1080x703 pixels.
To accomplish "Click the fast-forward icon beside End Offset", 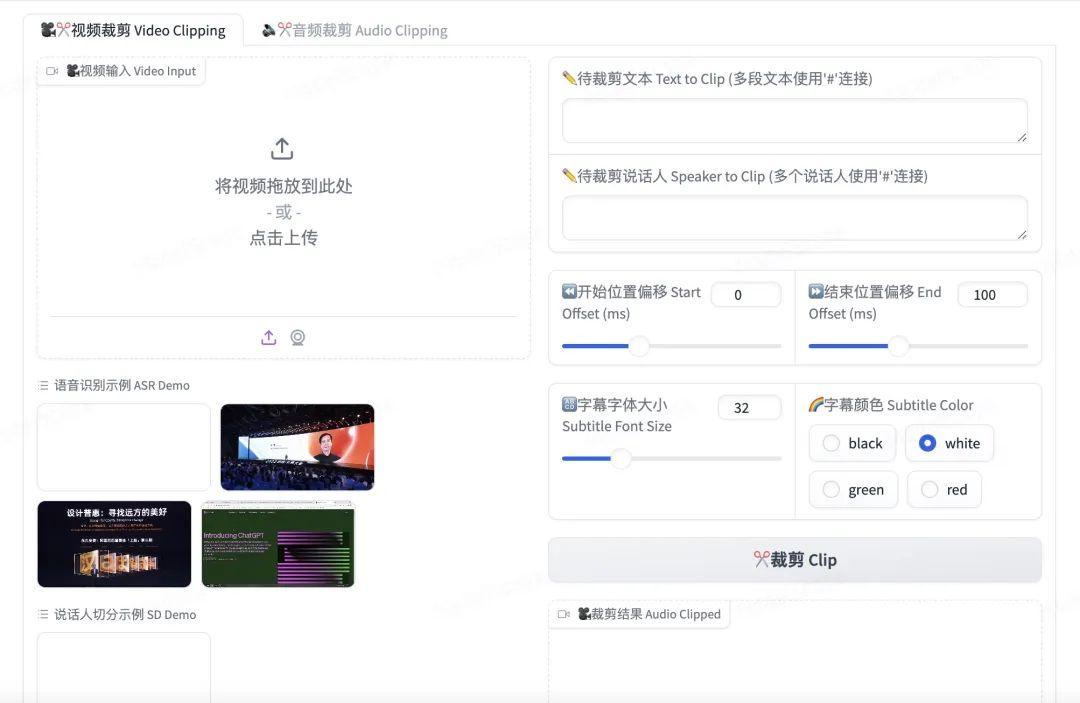I will click(816, 291).
